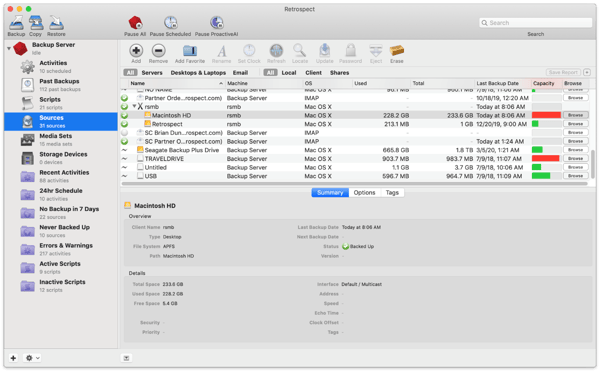Collapse the Backup Server disclosure triangle

[x=9, y=48]
